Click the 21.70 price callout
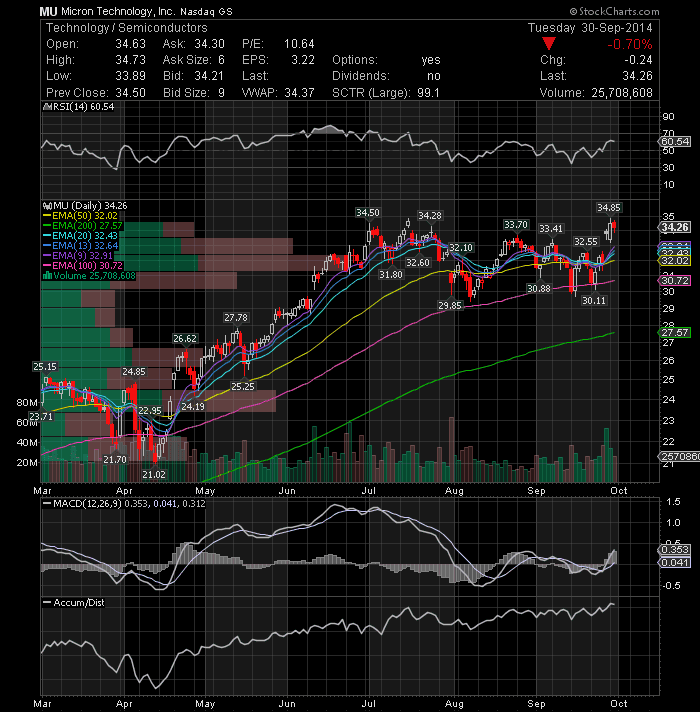Viewport: 700px width, 712px height. 114,460
